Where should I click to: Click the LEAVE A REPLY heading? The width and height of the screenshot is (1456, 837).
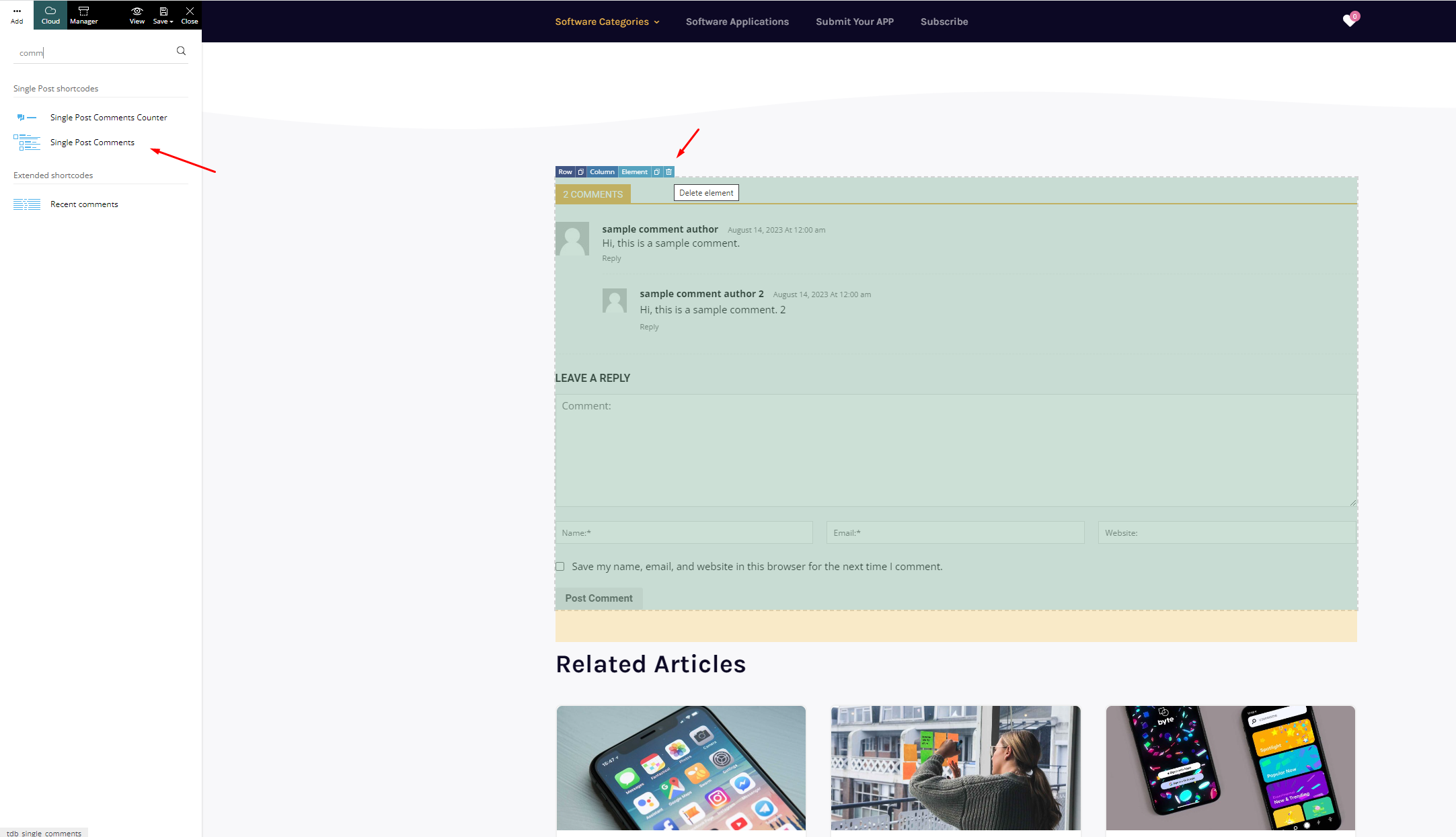click(x=592, y=378)
